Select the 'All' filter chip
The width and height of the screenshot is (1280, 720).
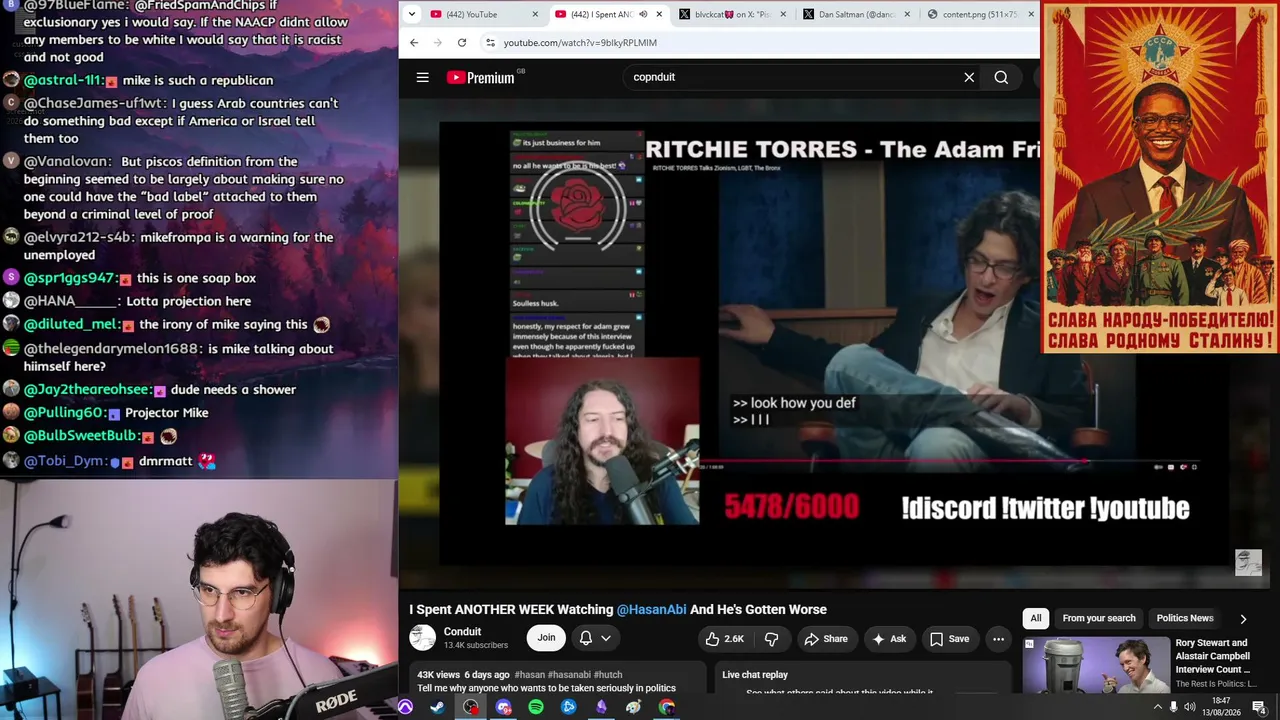tap(1036, 618)
